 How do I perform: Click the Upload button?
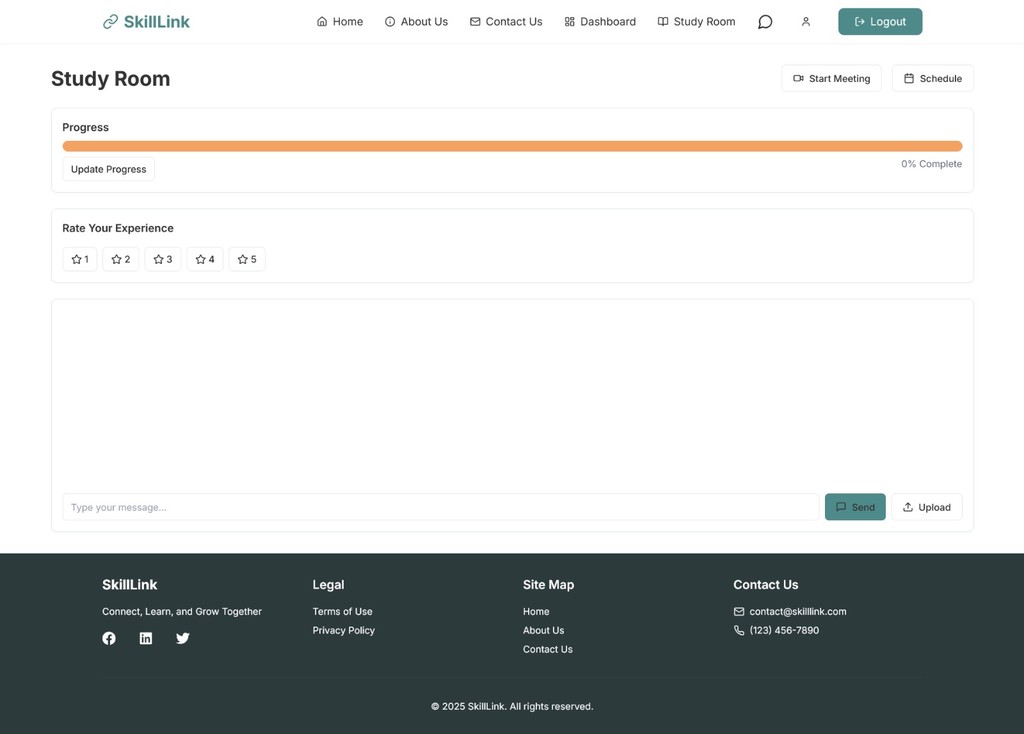(x=927, y=507)
